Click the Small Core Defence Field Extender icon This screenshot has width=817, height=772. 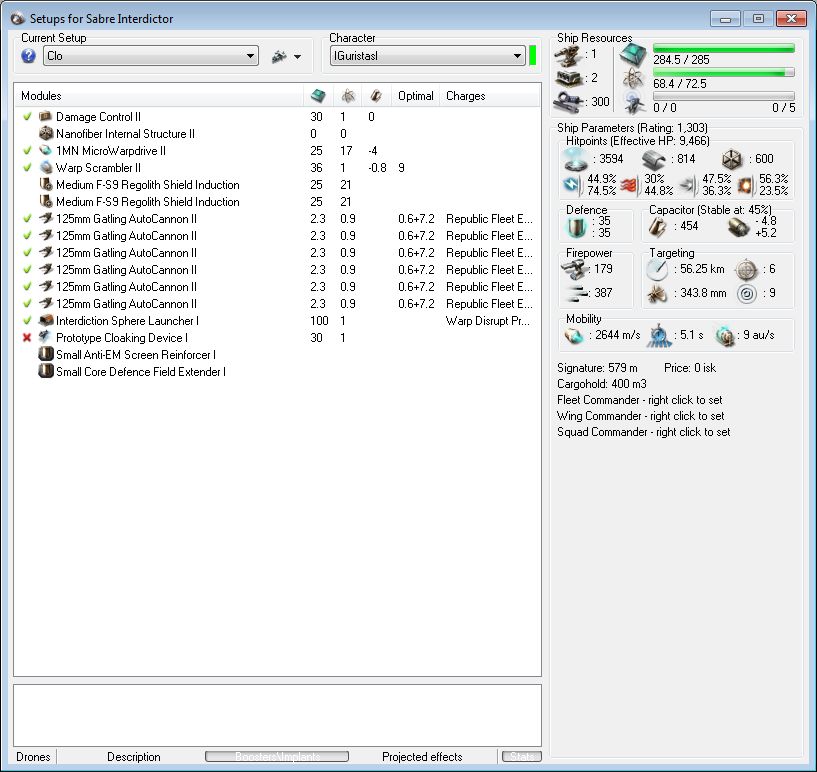tap(46, 371)
